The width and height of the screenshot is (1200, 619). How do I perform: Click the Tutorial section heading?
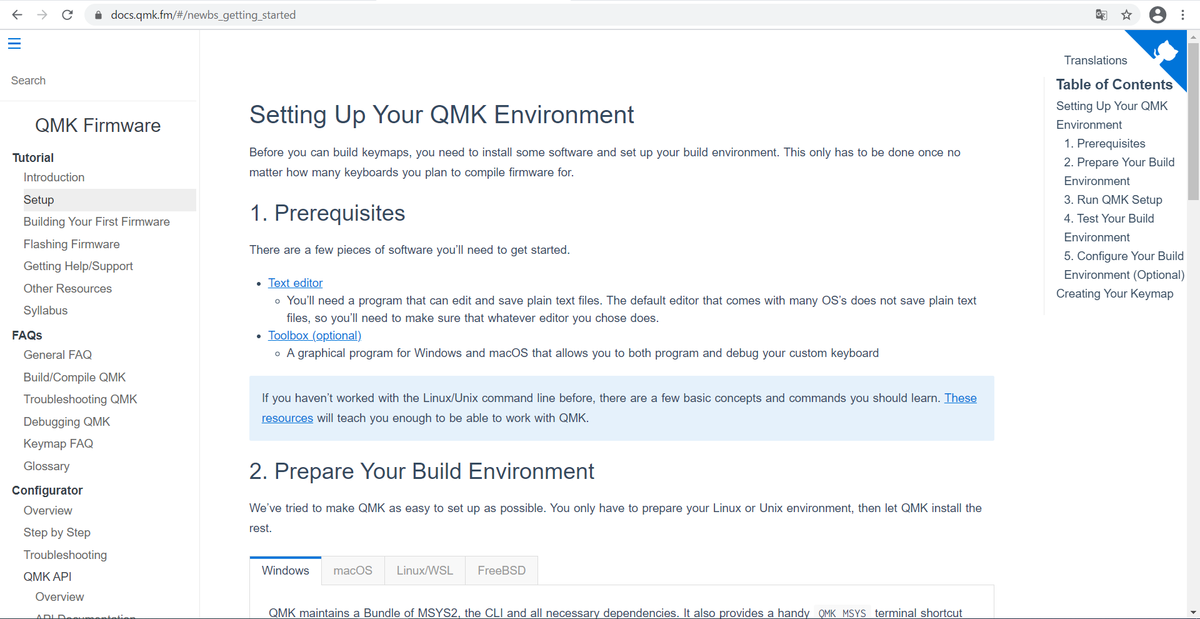(33, 158)
